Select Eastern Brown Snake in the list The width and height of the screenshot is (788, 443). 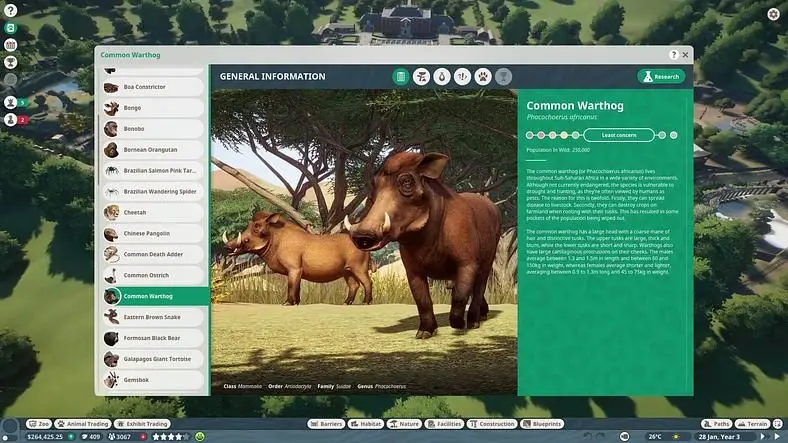153,317
